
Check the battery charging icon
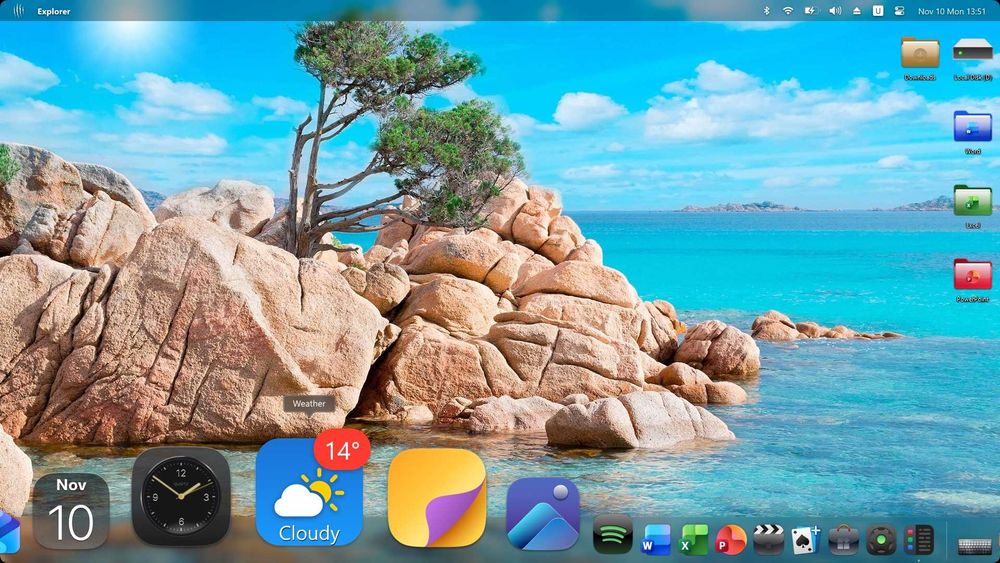pos(811,11)
